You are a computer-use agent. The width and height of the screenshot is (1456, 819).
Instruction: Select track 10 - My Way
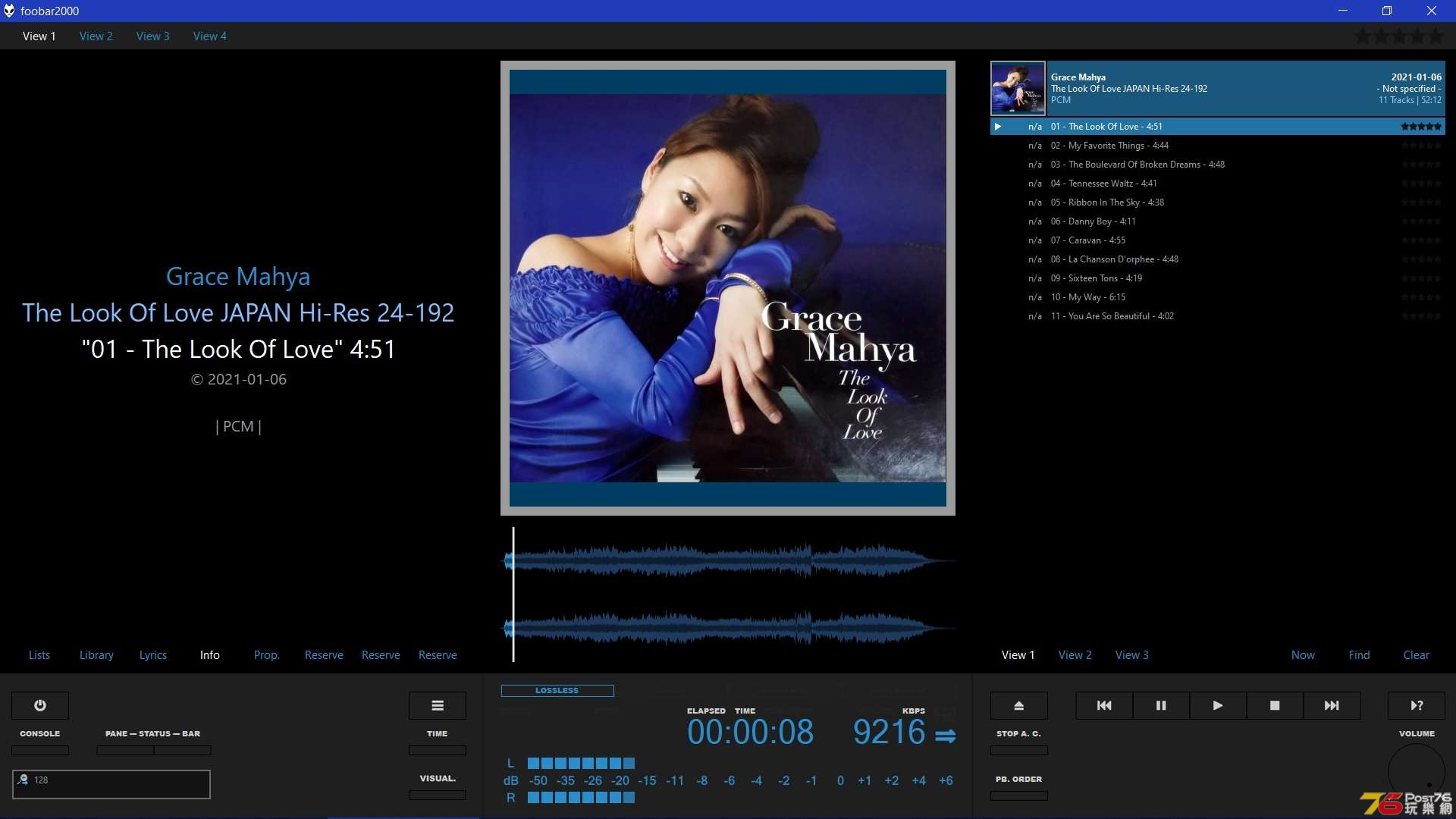[x=1218, y=297]
